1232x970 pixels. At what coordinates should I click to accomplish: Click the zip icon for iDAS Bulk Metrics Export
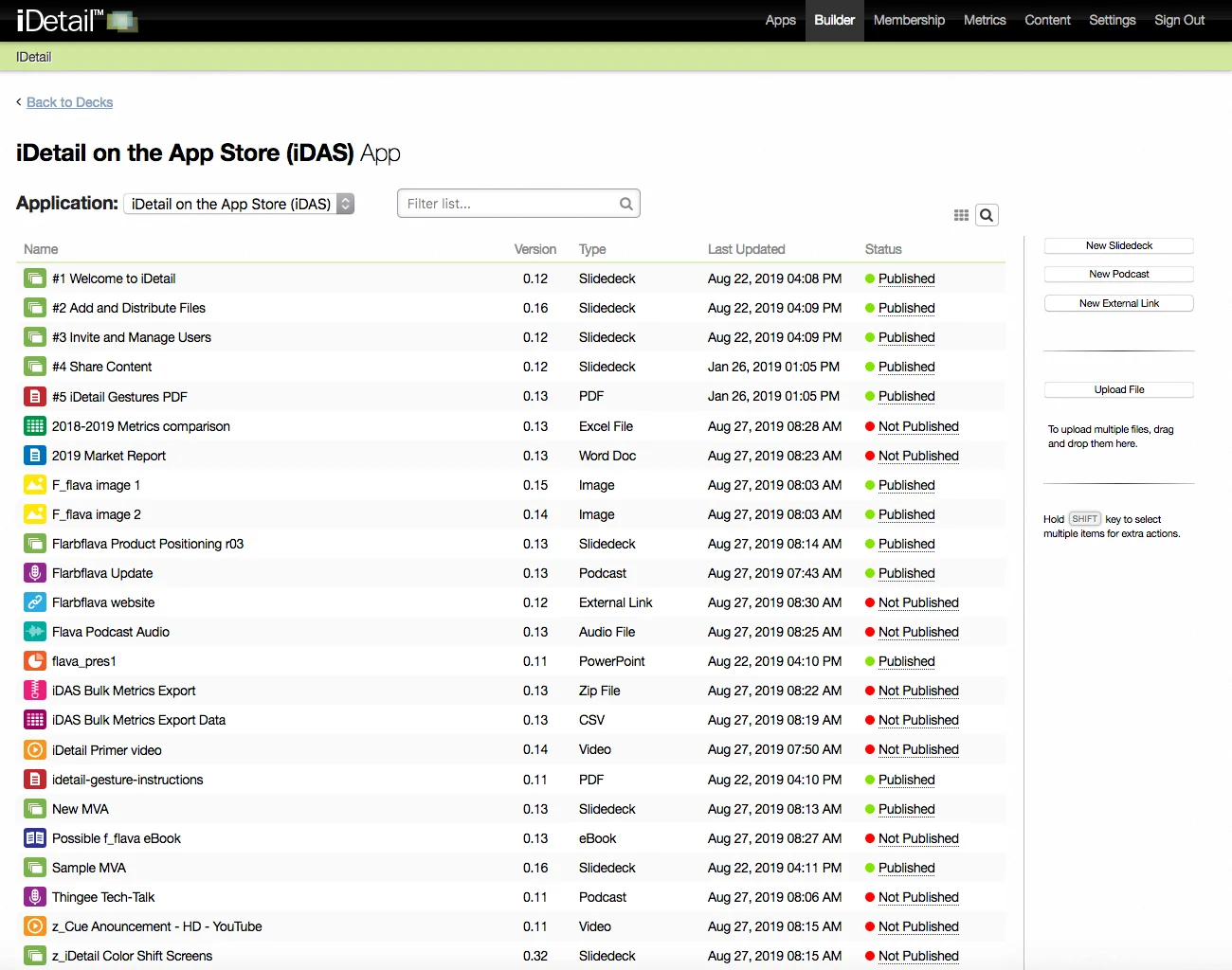coord(35,691)
